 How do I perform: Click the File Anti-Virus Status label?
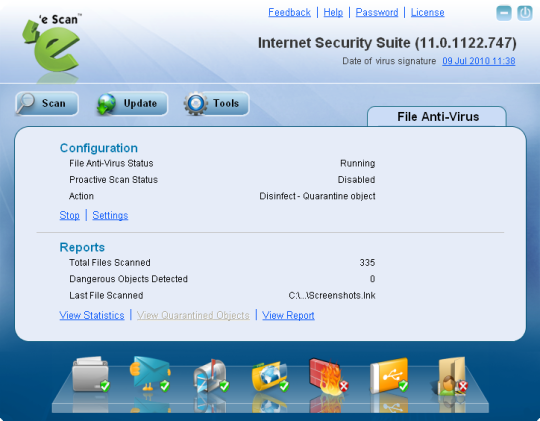point(111,163)
